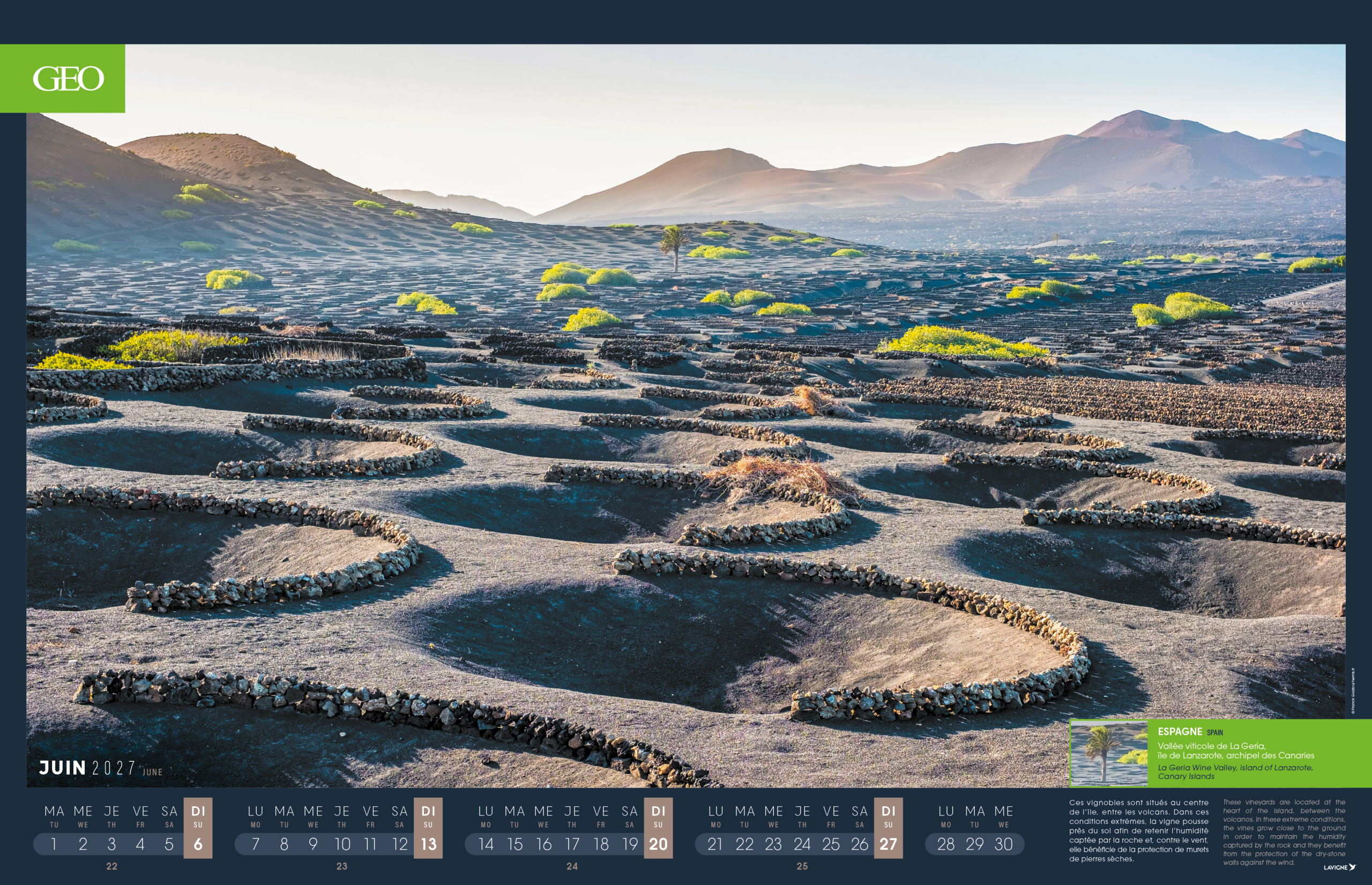
Task: Click date 30 in last week
Action: pyautogui.click(x=1004, y=844)
